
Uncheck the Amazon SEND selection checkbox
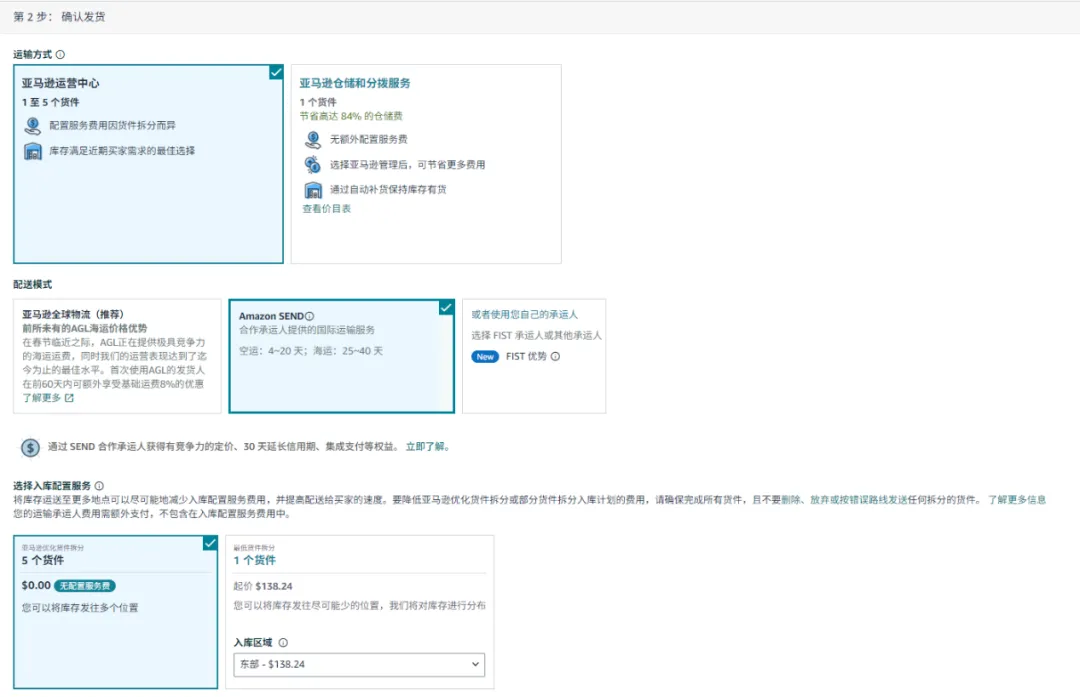445,308
